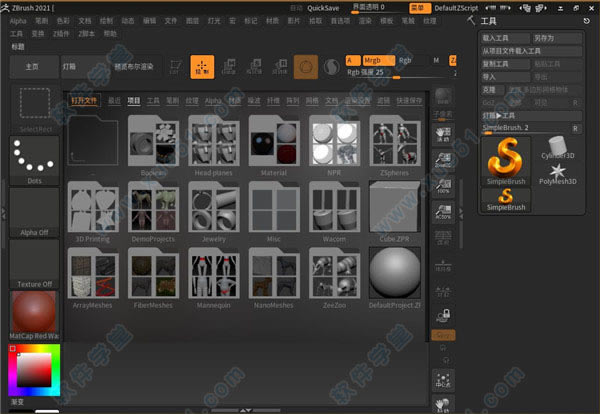Click the Move hand icon at bottom right shelf

443,405
